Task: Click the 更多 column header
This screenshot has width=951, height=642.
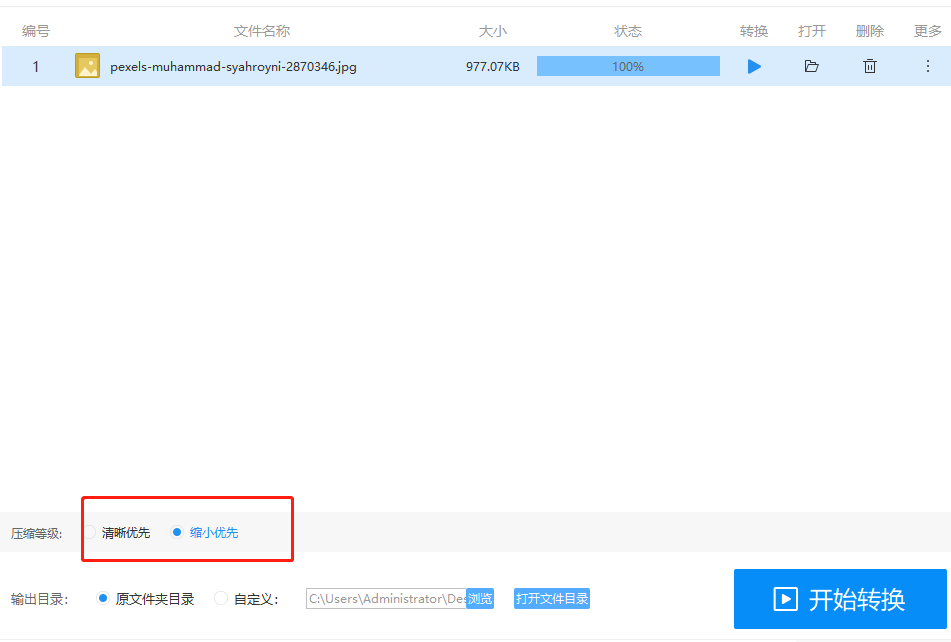Action: click(927, 31)
